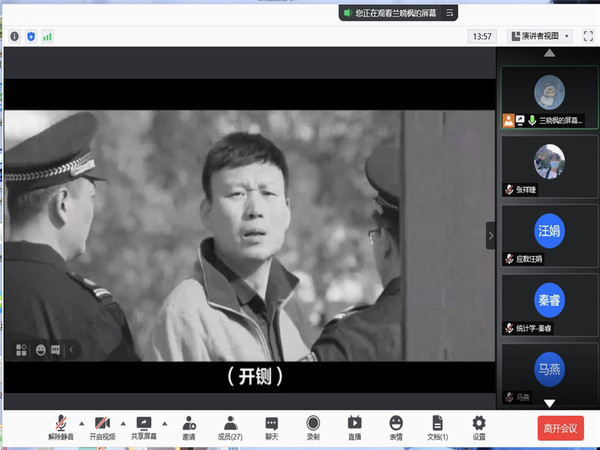Open the 成员(27) members list
The width and height of the screenshot is (600, 450).
click(x=230, y=427)
